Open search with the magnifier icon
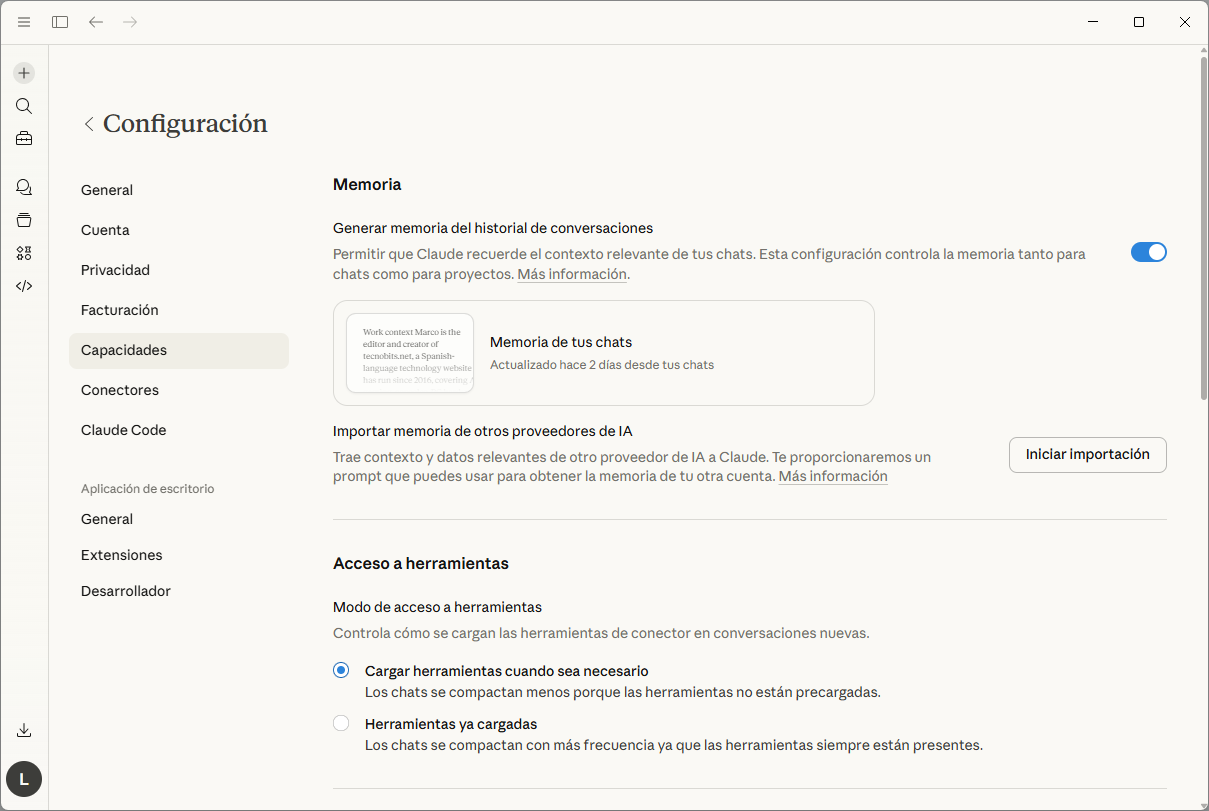The image size is (1209, 811). point(24,106)
